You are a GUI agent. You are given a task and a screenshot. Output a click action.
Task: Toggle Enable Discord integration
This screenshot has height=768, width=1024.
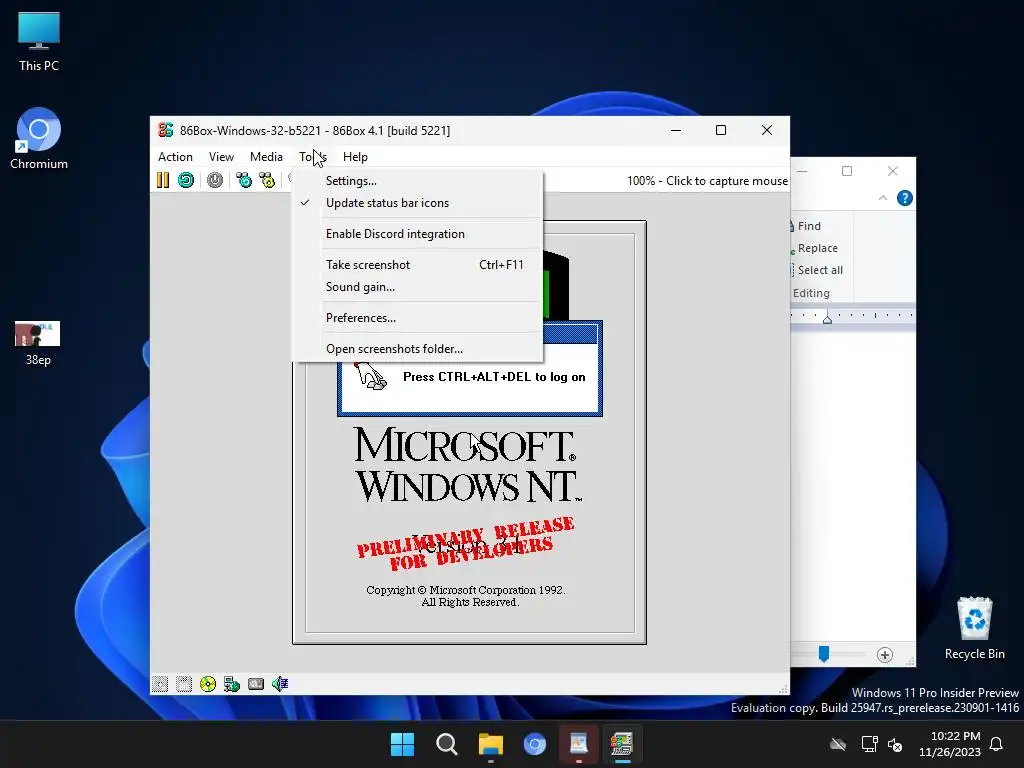tap(418, 234)
